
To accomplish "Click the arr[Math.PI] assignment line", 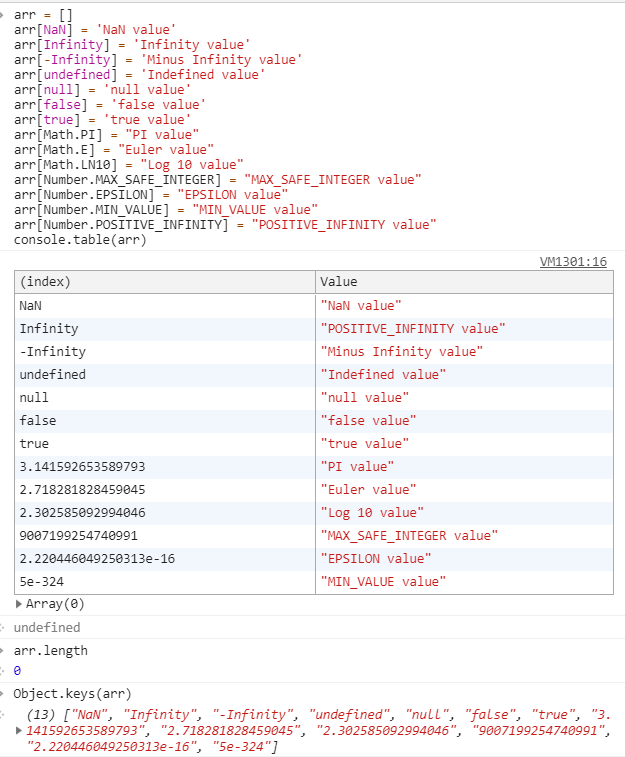I will [106, 135].
